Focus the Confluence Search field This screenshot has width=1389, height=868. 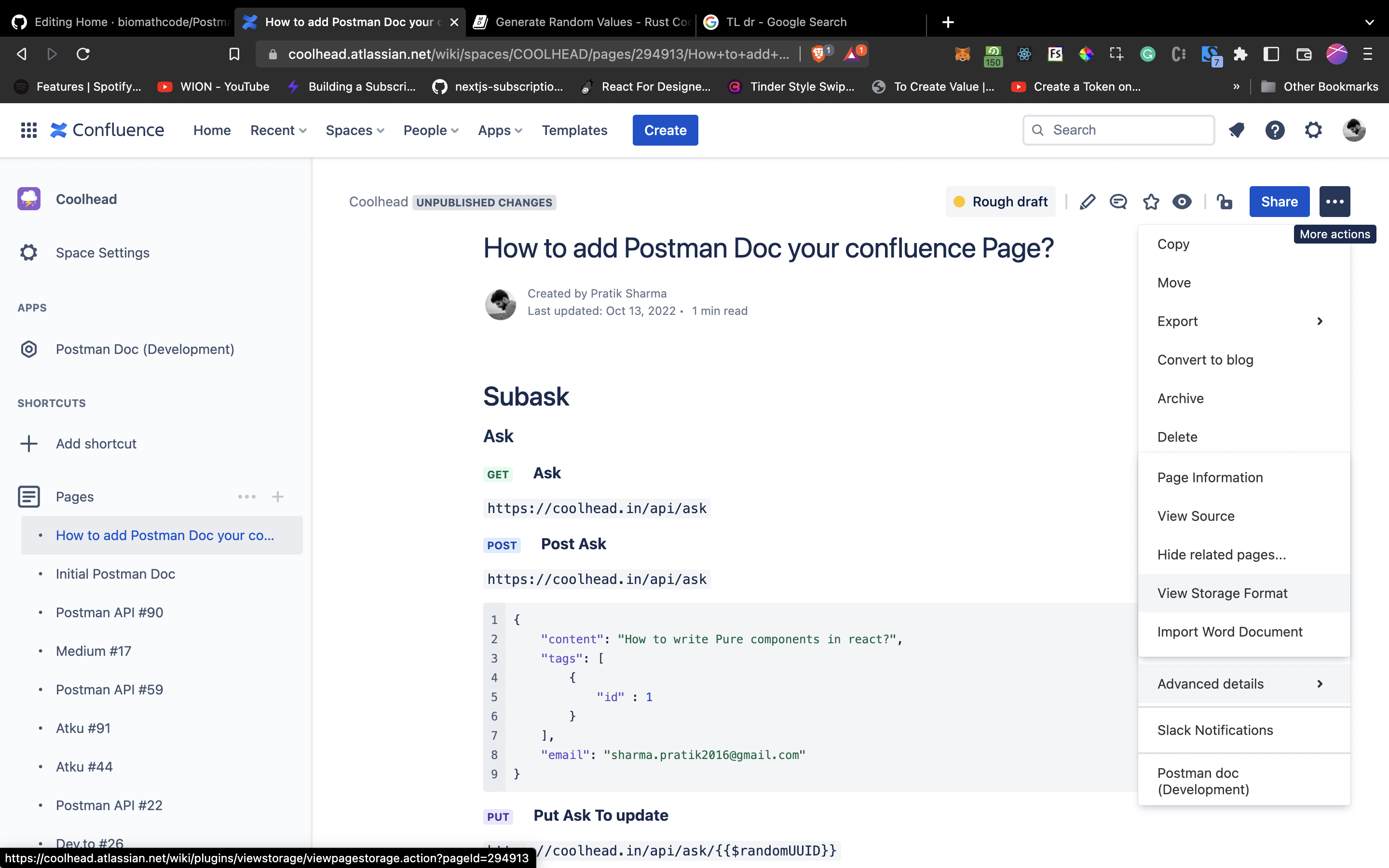pos(1118,130)
